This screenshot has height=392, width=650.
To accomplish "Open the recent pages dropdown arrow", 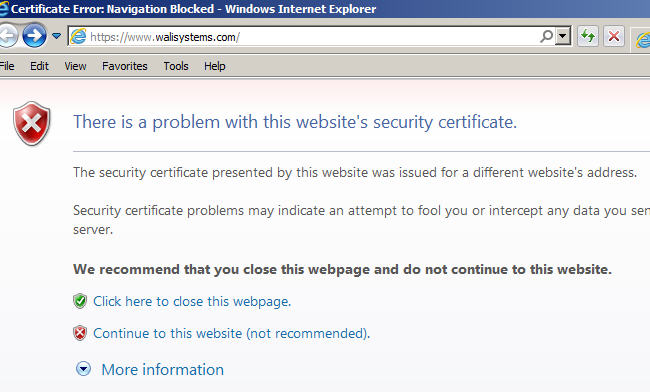I will point(56,36).
